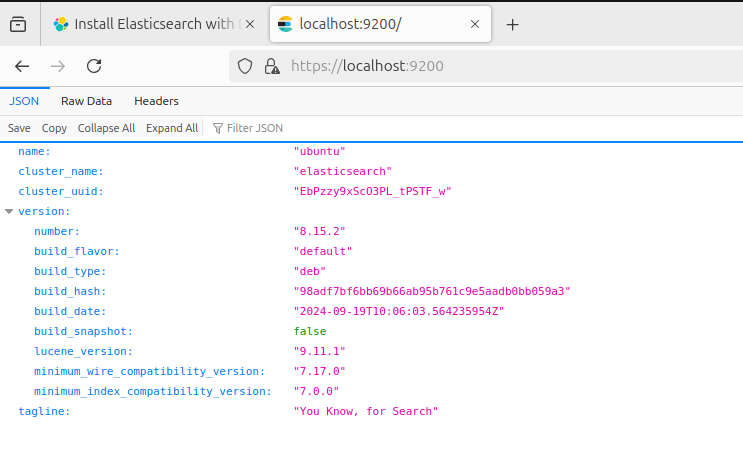Image resolution: width=743 pixels, height=472 pixels.
Task: Switch to the JSON viewer tab
Action: 24,101
